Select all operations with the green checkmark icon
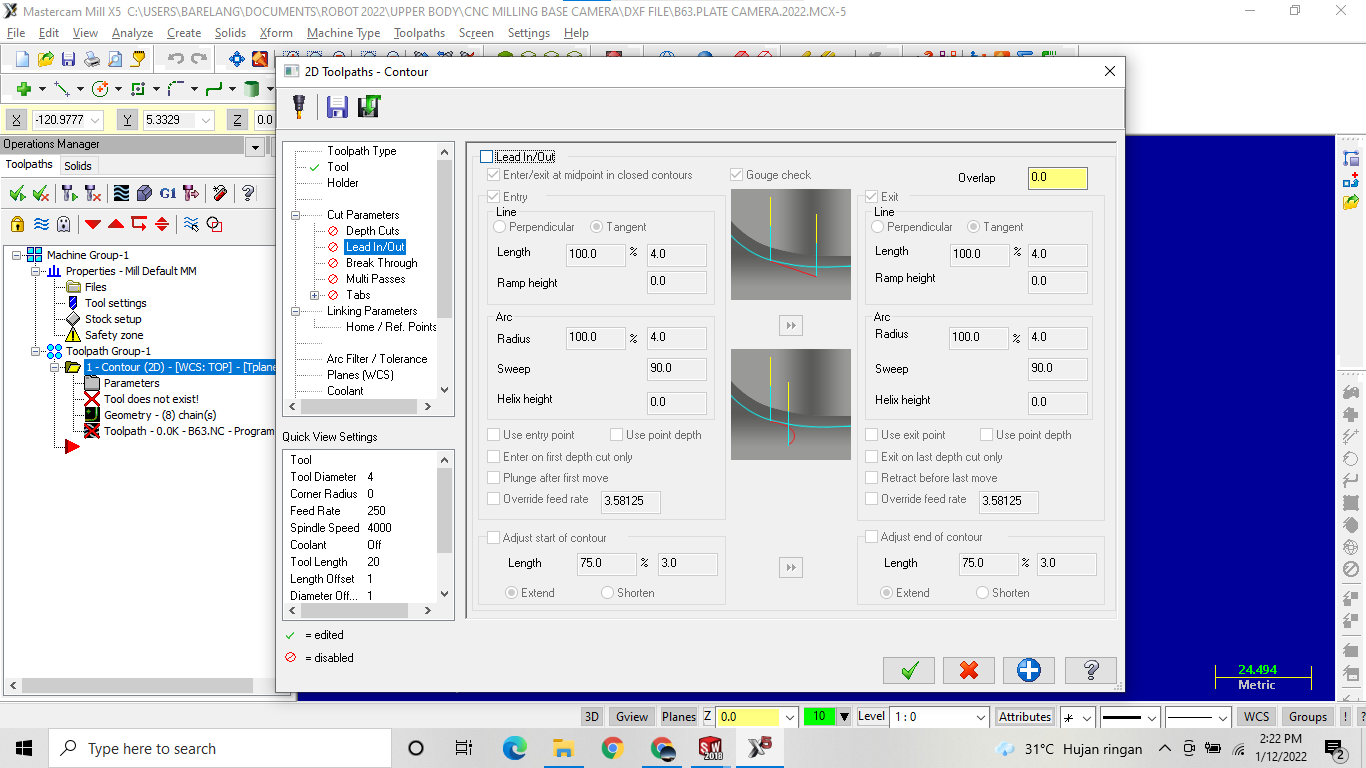 (x=17, y=194)
